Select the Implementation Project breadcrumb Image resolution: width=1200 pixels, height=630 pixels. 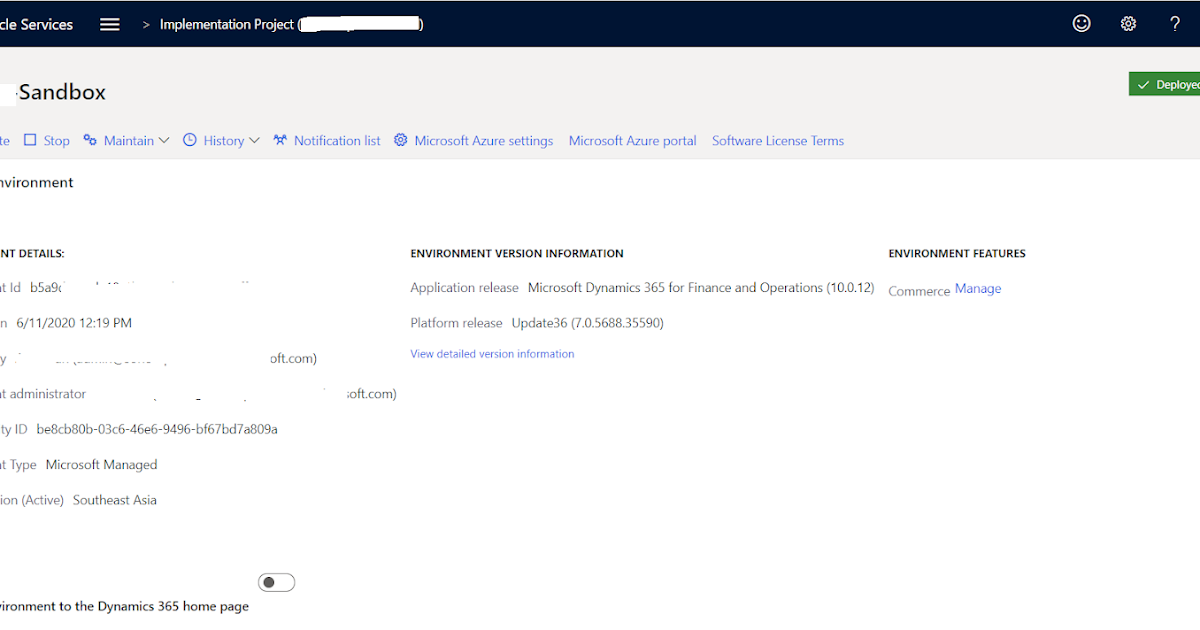click(x=225, y=23)
